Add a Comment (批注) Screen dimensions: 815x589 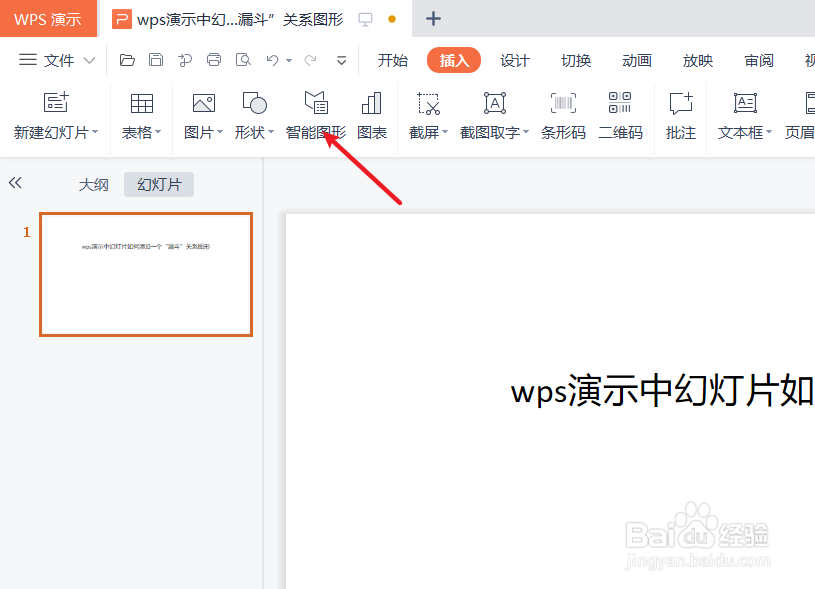[680, 115]
